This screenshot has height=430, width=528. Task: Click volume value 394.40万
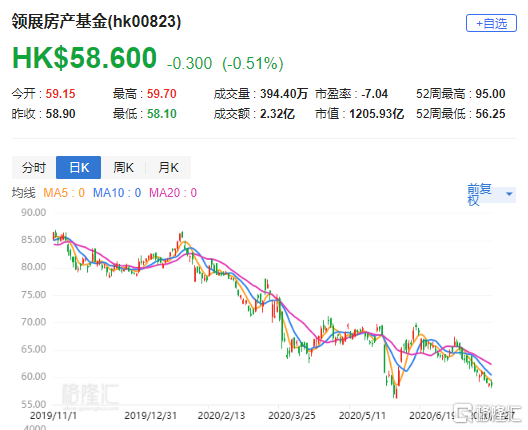(284, 94)
